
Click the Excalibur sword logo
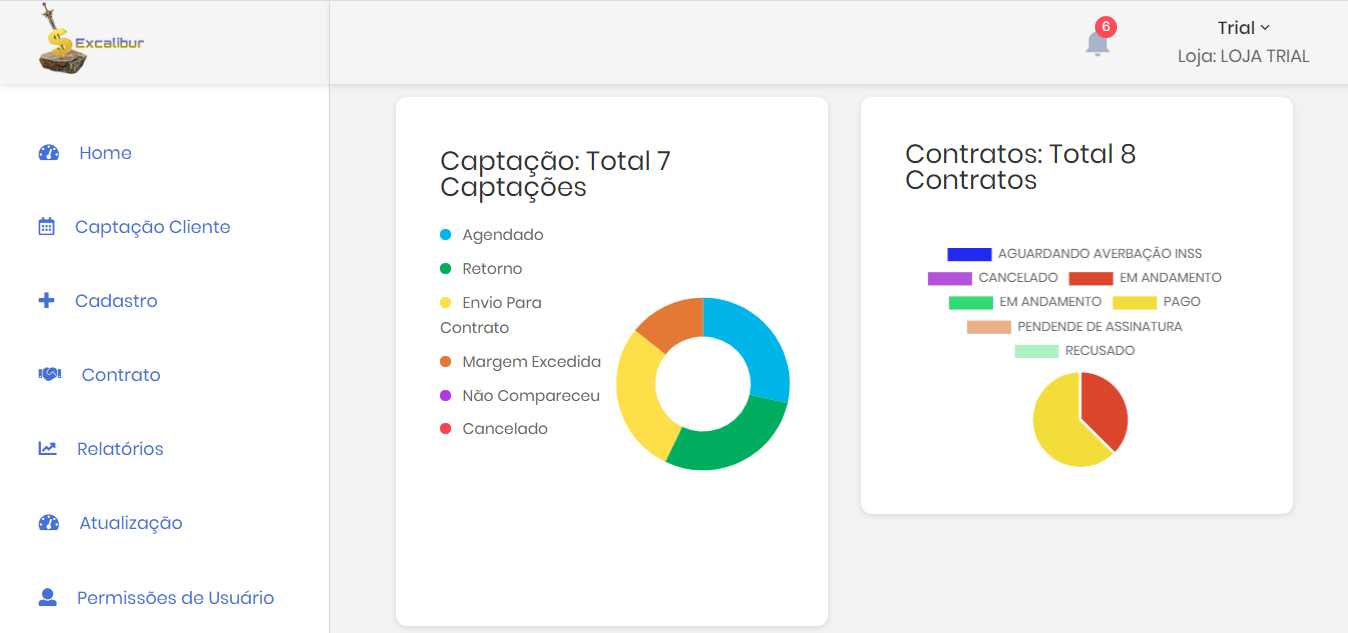point(64,42)
